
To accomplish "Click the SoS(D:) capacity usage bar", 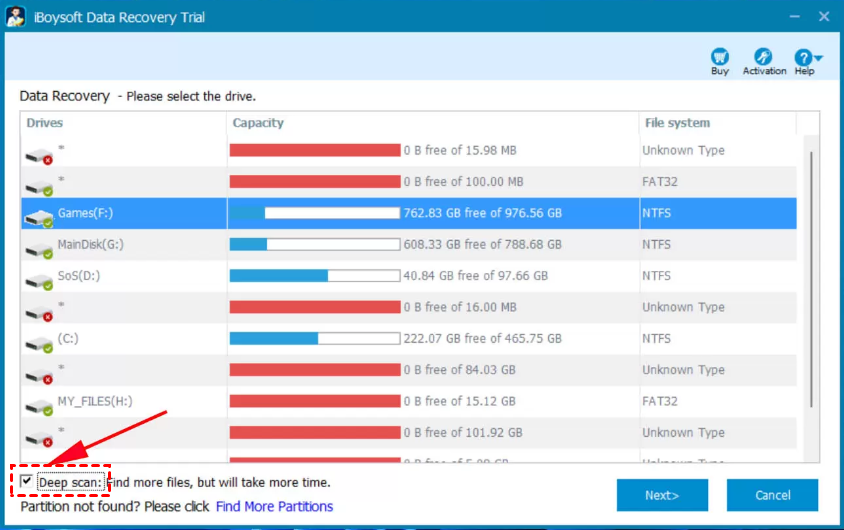I will 315,276.
